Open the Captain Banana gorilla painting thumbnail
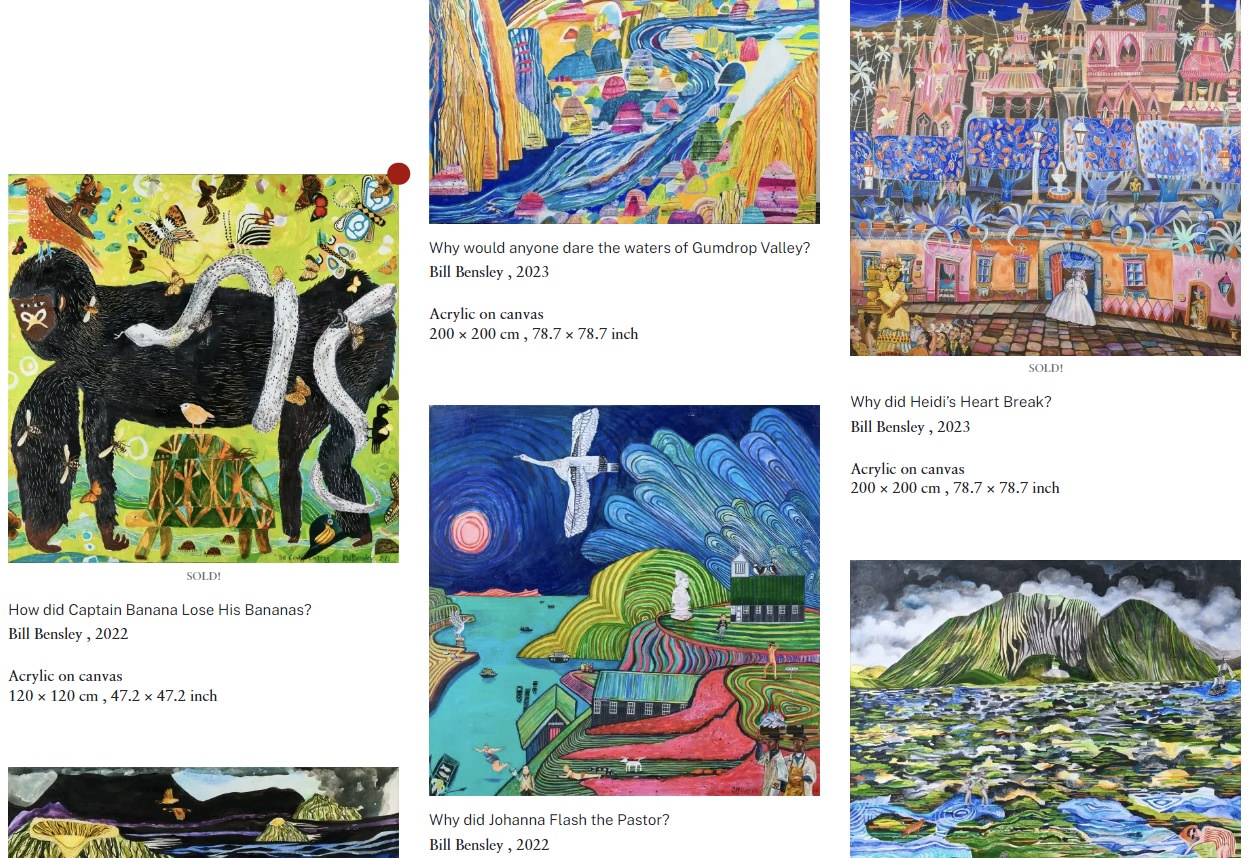 [x=203, y=368]
